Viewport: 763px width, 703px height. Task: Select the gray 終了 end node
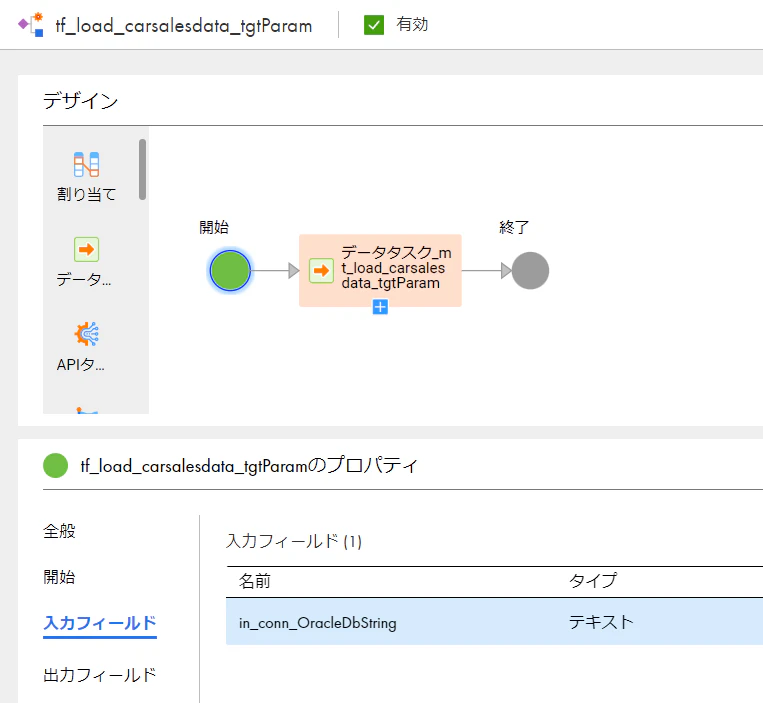click(x=530, y=270)
